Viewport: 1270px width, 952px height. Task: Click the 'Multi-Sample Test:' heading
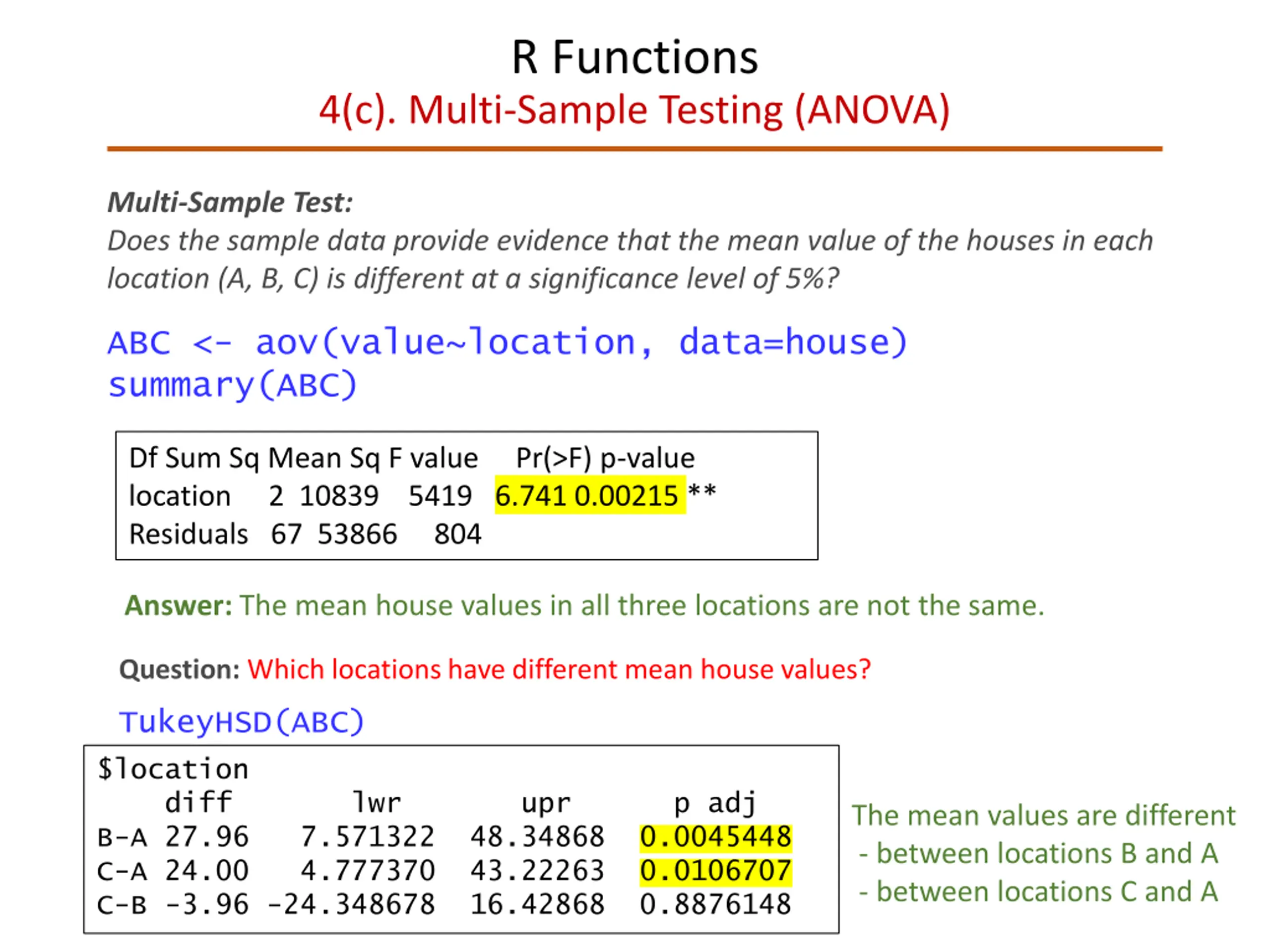click(230, 203)
